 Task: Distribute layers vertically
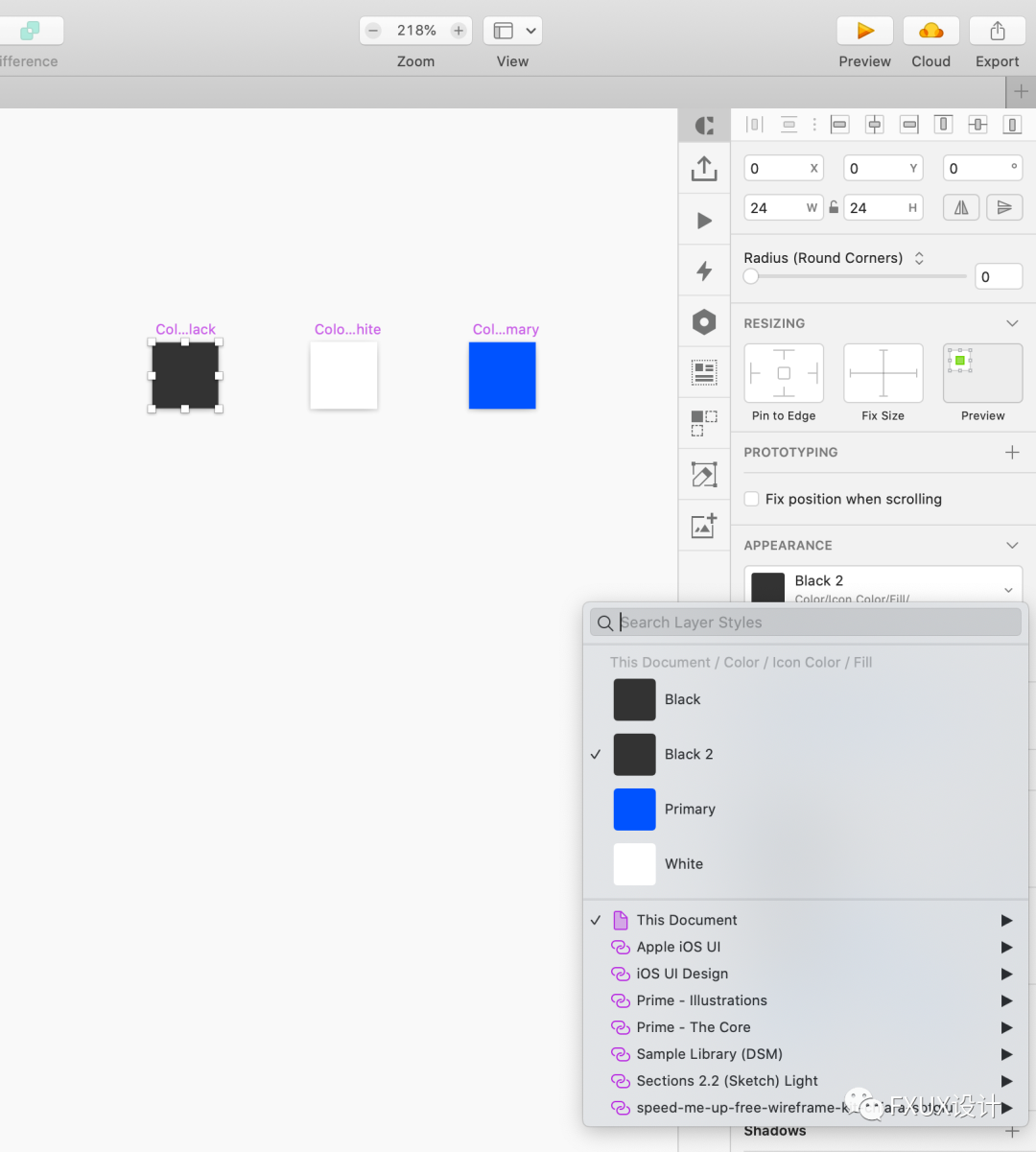[x=789, y=124]
